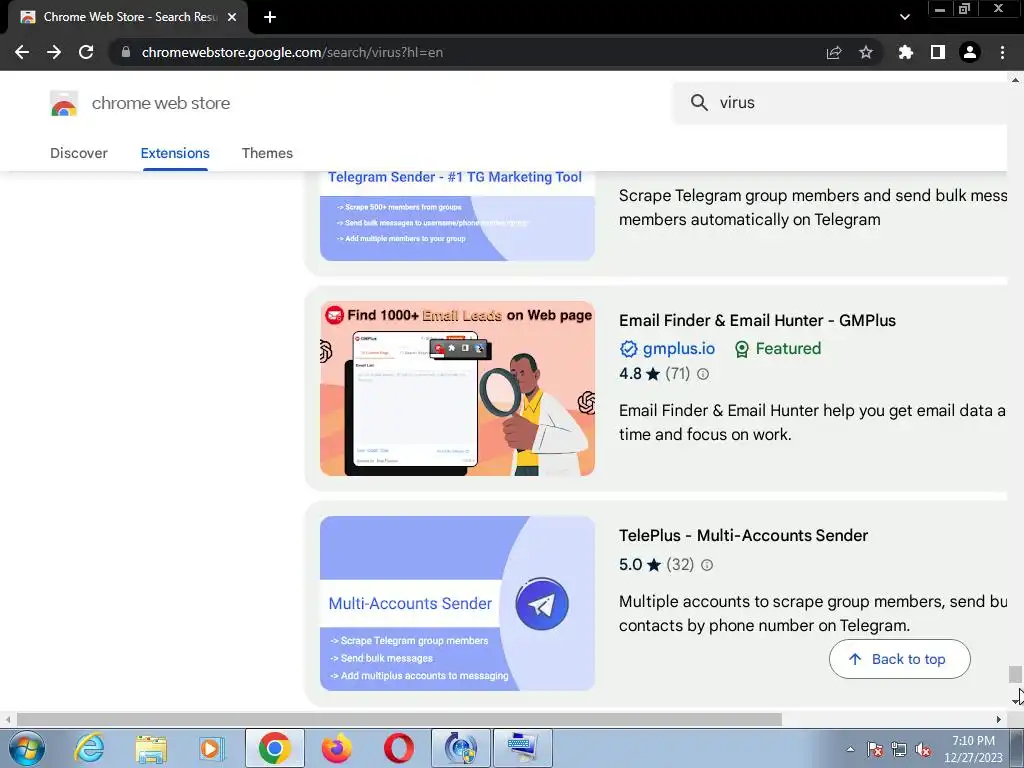Screen dimensions: 1024x768
Task: Reload the Chrome Web Store page
Action: 86,52
